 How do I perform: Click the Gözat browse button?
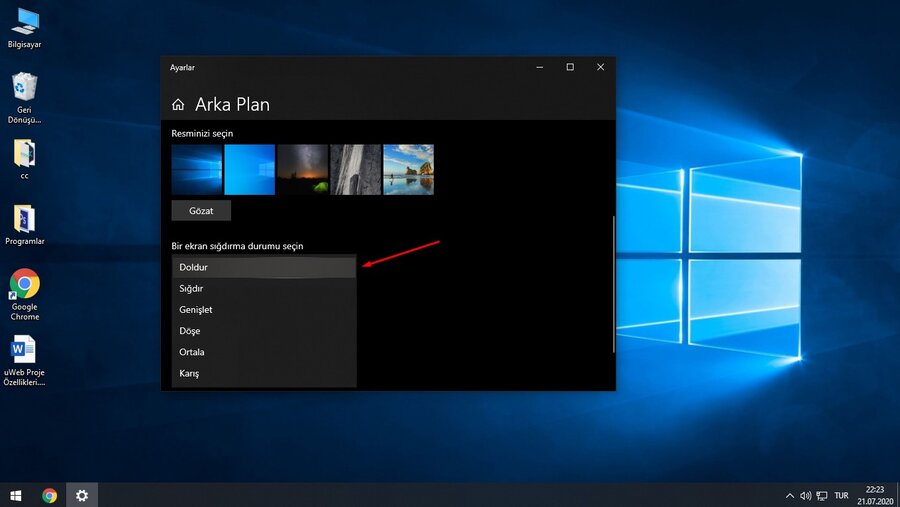pyautogui.click(x=201, y=211)
